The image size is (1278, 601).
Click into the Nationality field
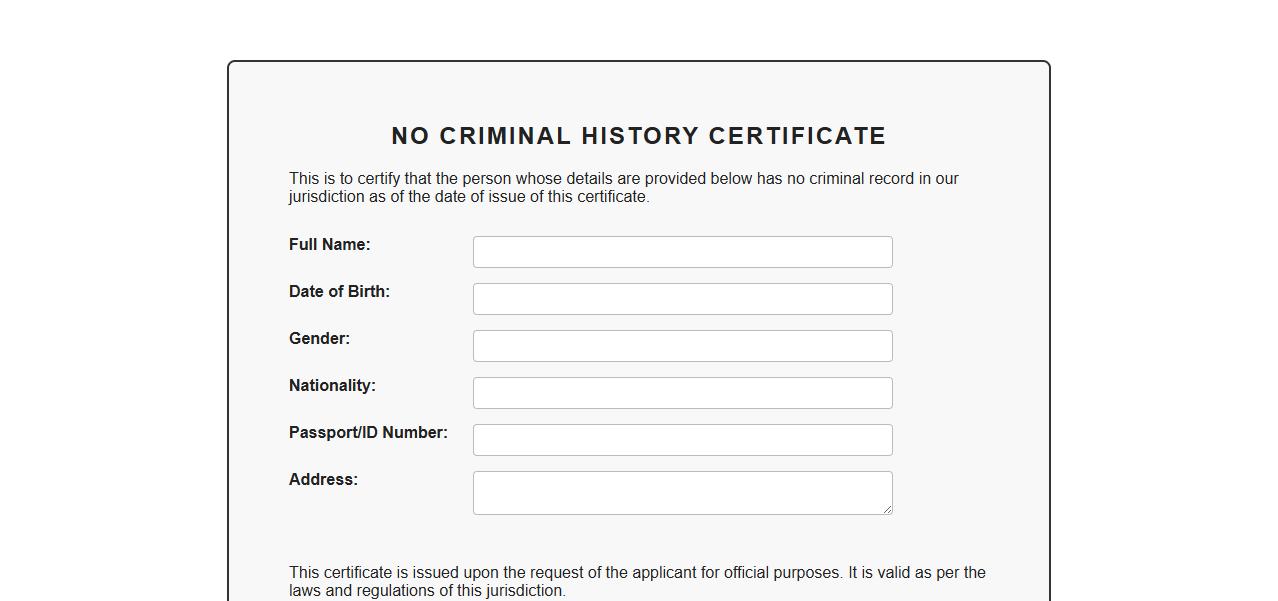coord(682,393)
